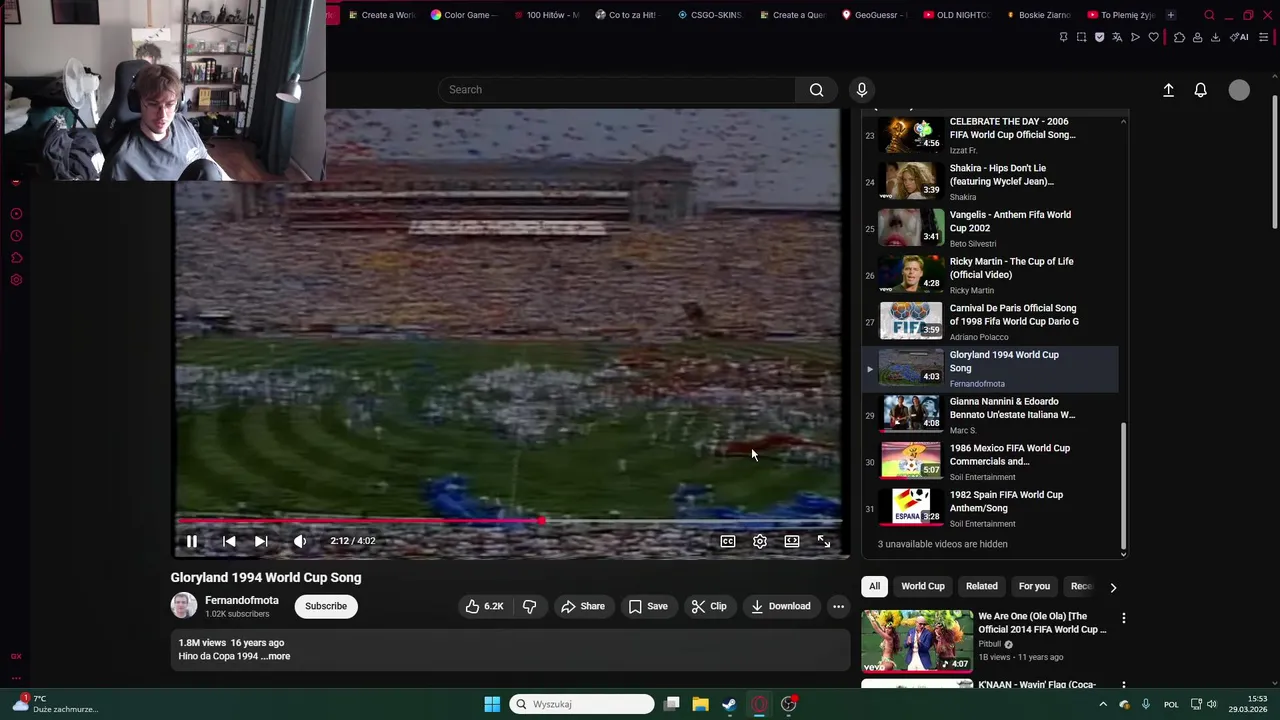Switch to Color Game browser tab
The image size is (1280, 720).
click(x=464, y=15)
